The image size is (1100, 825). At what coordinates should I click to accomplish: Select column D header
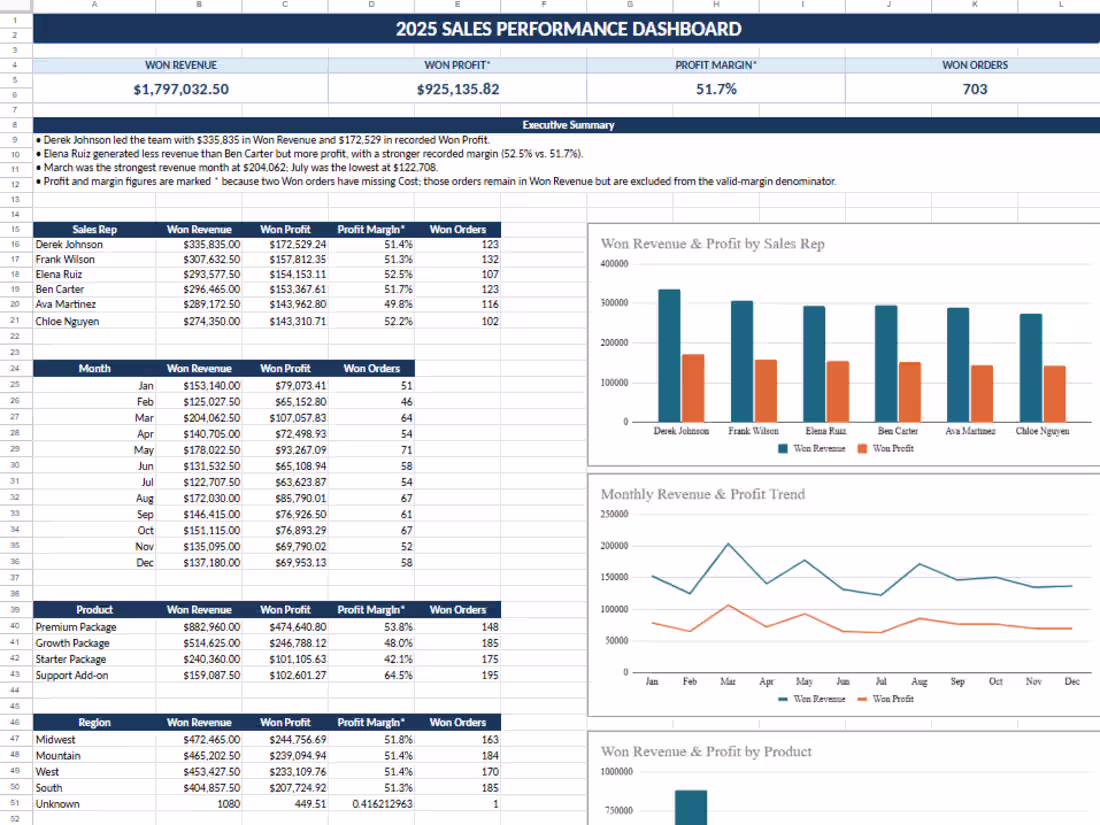click(x=371, y=5)
